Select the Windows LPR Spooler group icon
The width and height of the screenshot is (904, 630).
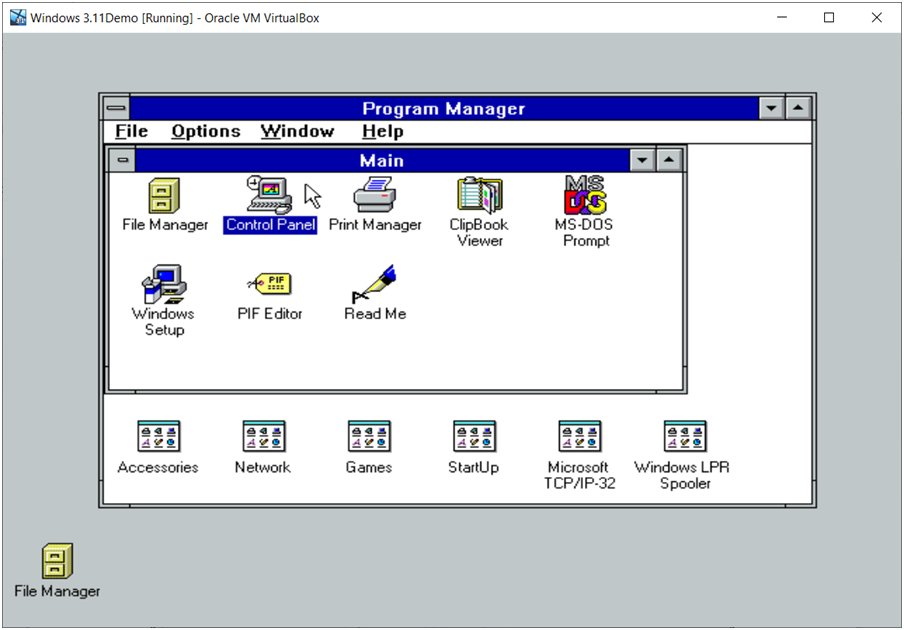point(685,436)
